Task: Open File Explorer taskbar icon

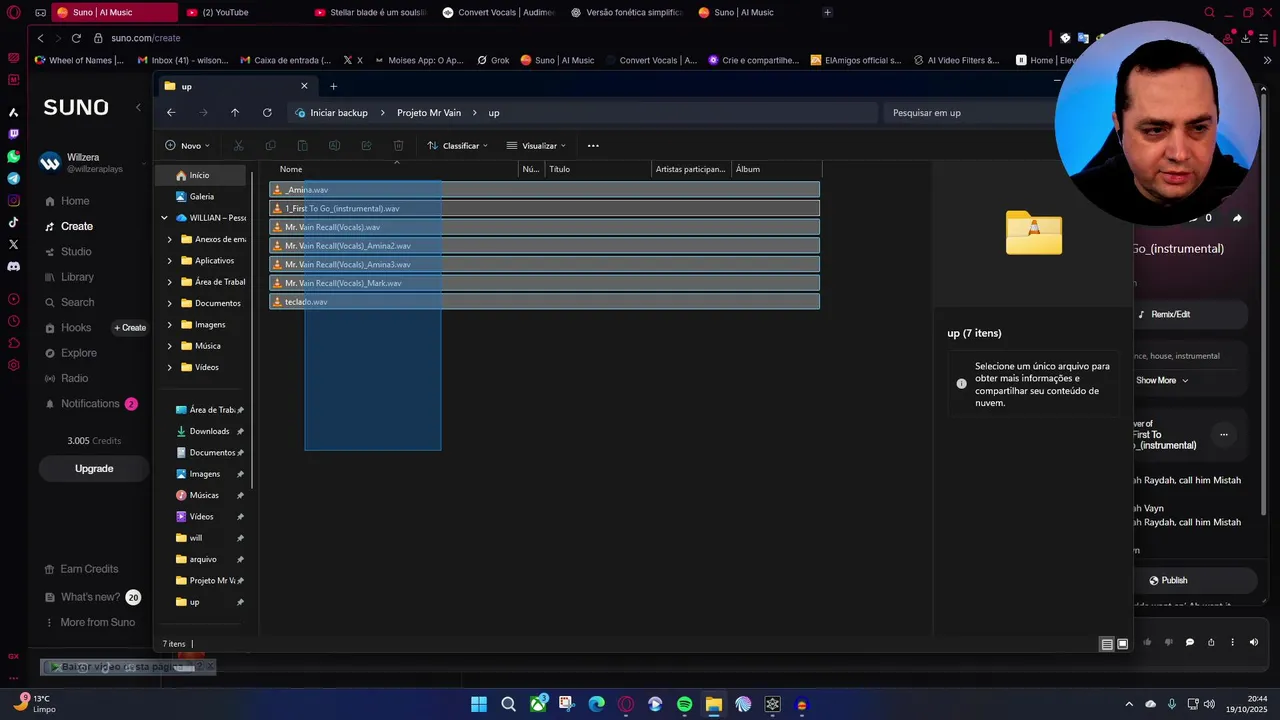Action: click(x=713, y=704)
